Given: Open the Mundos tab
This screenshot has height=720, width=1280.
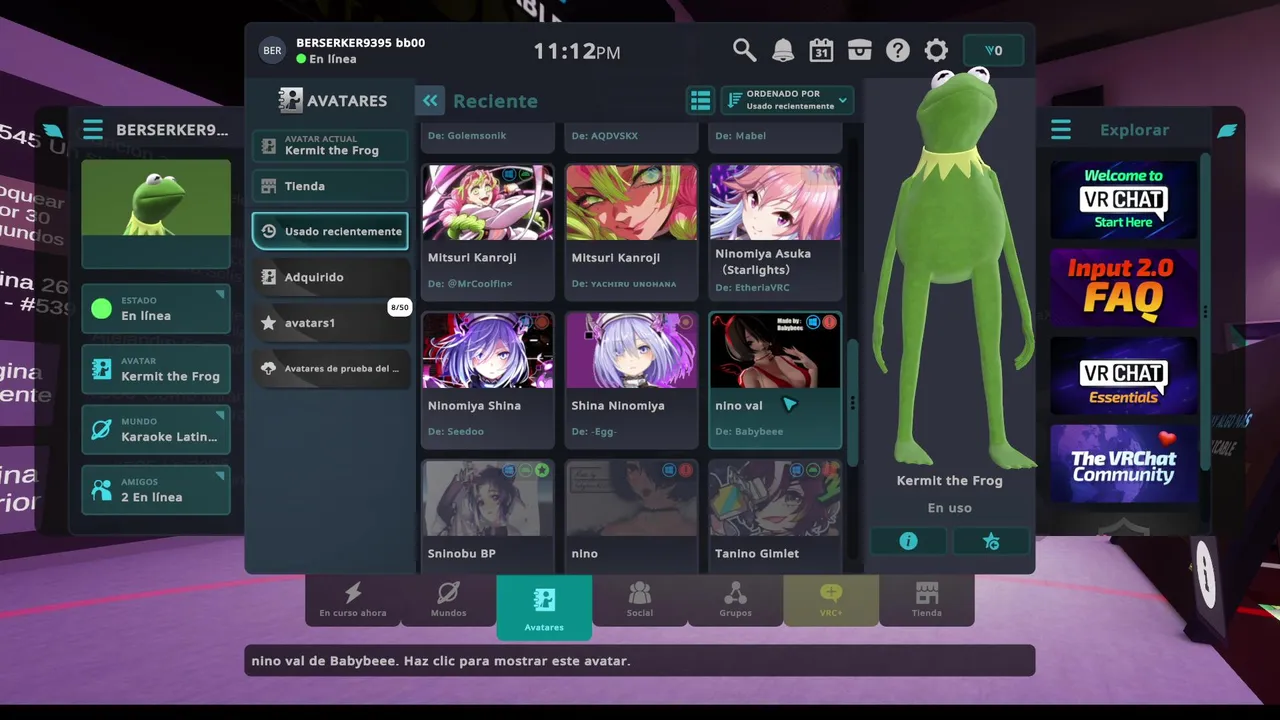Looking at the screenshot, I should [x=448, y=601].
